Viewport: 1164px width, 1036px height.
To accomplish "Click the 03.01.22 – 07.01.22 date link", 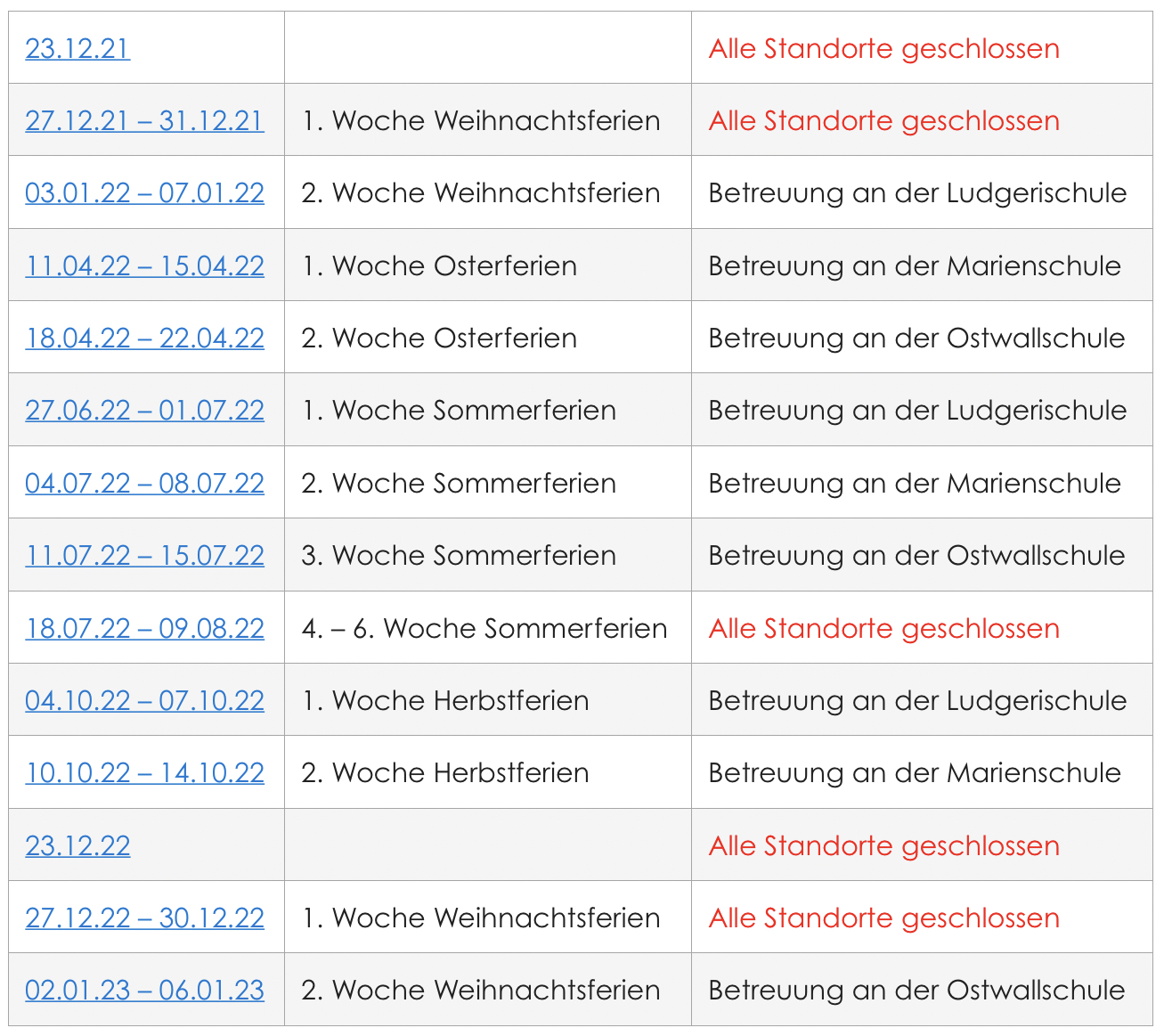I will pyautogui.click(x=144, y=192).
